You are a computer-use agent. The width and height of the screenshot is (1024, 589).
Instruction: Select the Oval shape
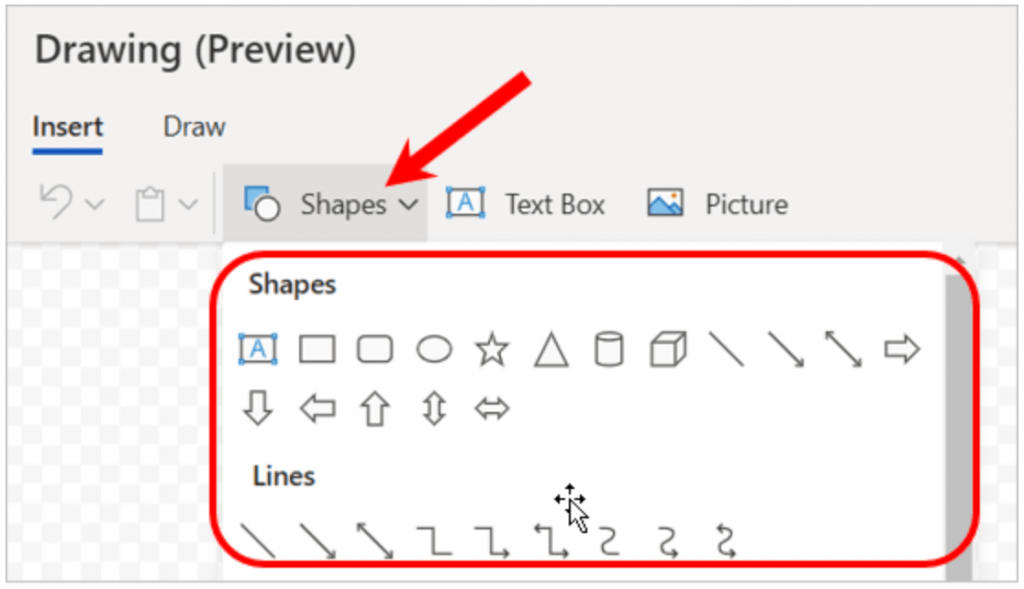(433, 349)
